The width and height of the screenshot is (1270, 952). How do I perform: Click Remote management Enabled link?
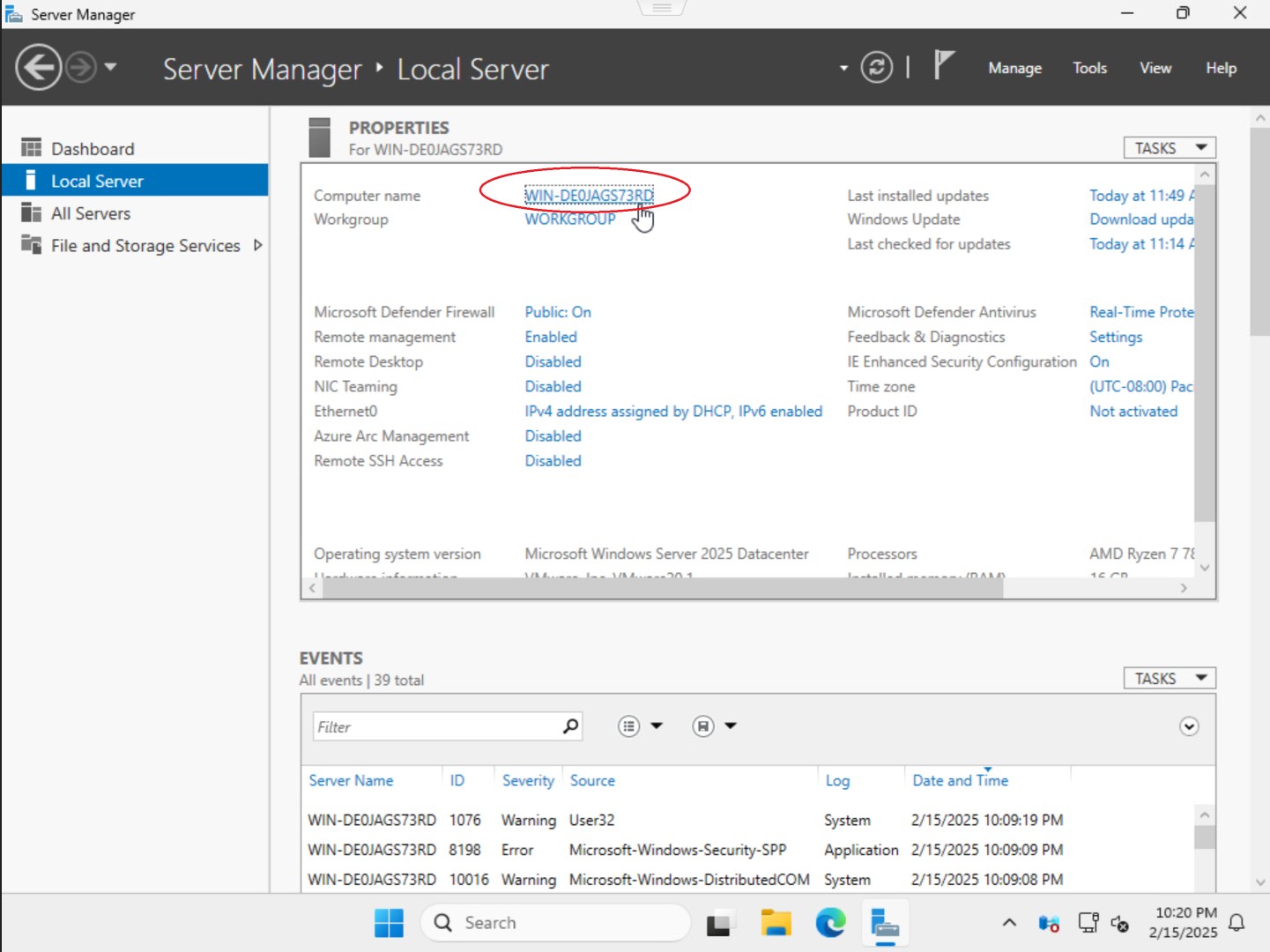[551, 337]
